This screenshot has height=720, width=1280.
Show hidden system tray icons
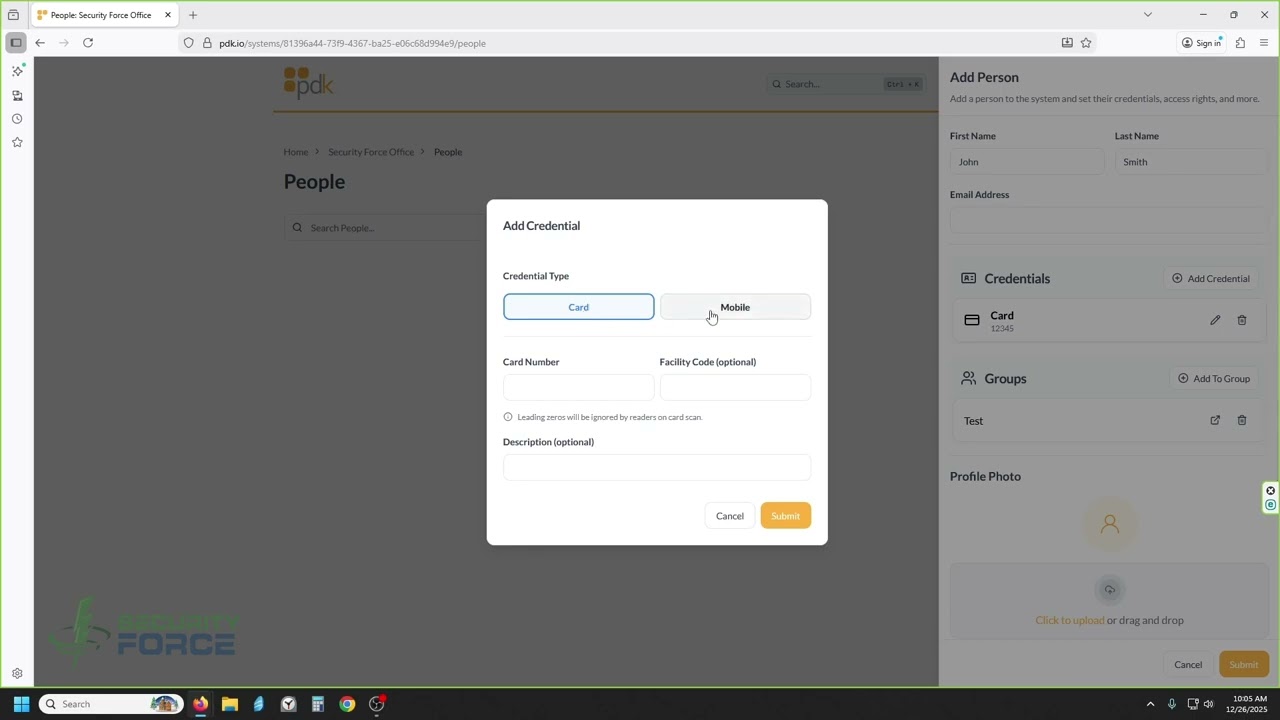click(1150, 704)
